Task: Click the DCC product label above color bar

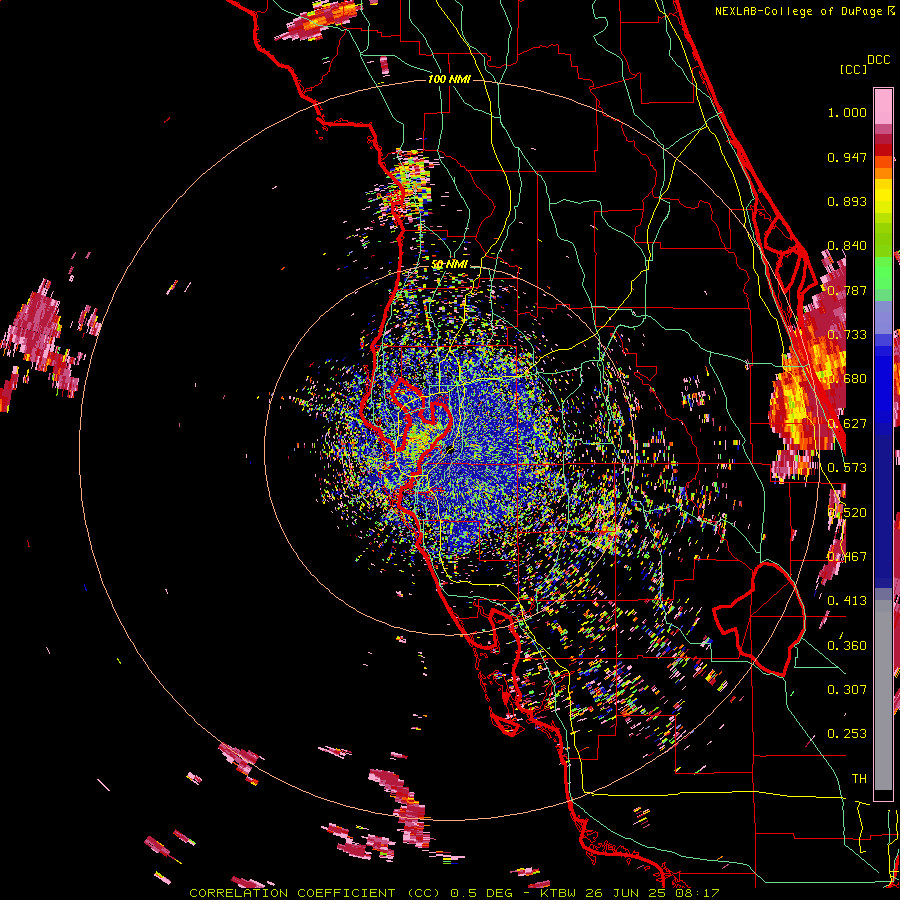Action: pos(878,60)
